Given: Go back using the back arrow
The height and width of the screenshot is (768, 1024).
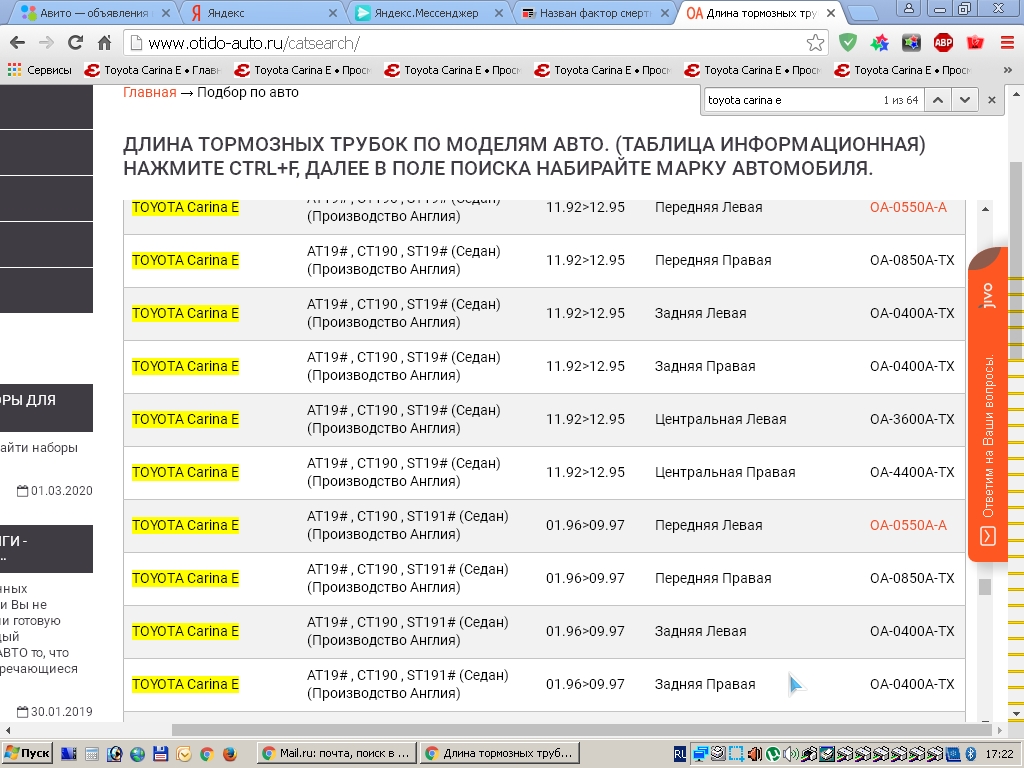Looking at the screenshot, I should tap(16, 43).
